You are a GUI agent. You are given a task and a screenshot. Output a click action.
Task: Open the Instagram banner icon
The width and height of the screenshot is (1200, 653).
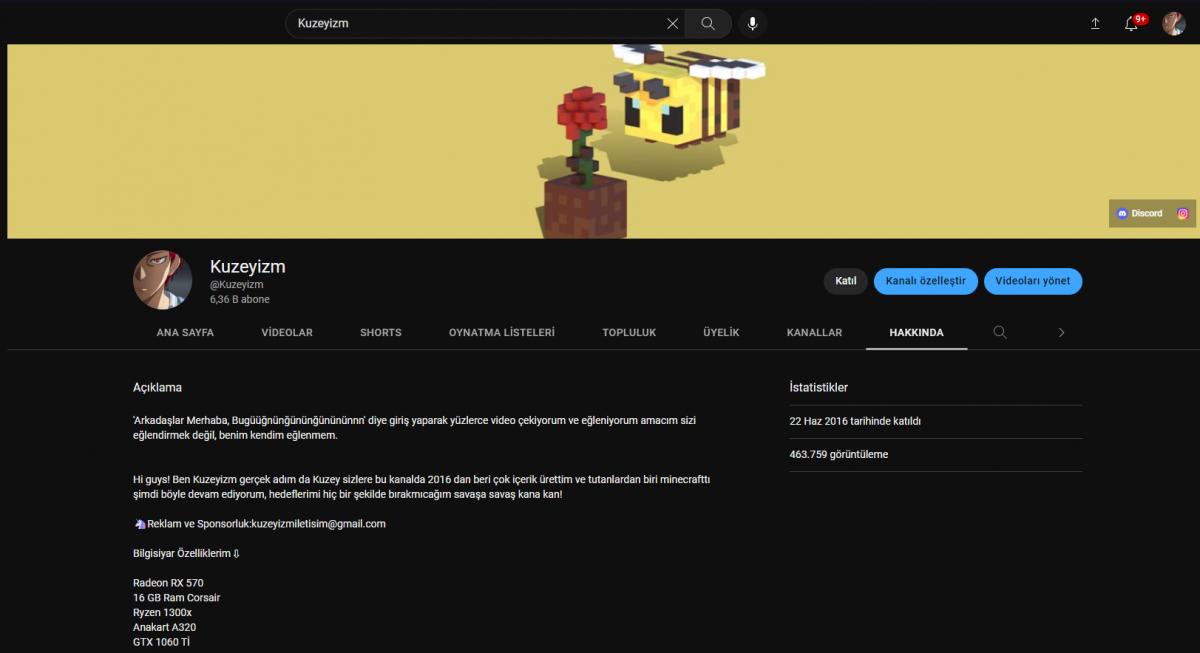pos(1183,213)
